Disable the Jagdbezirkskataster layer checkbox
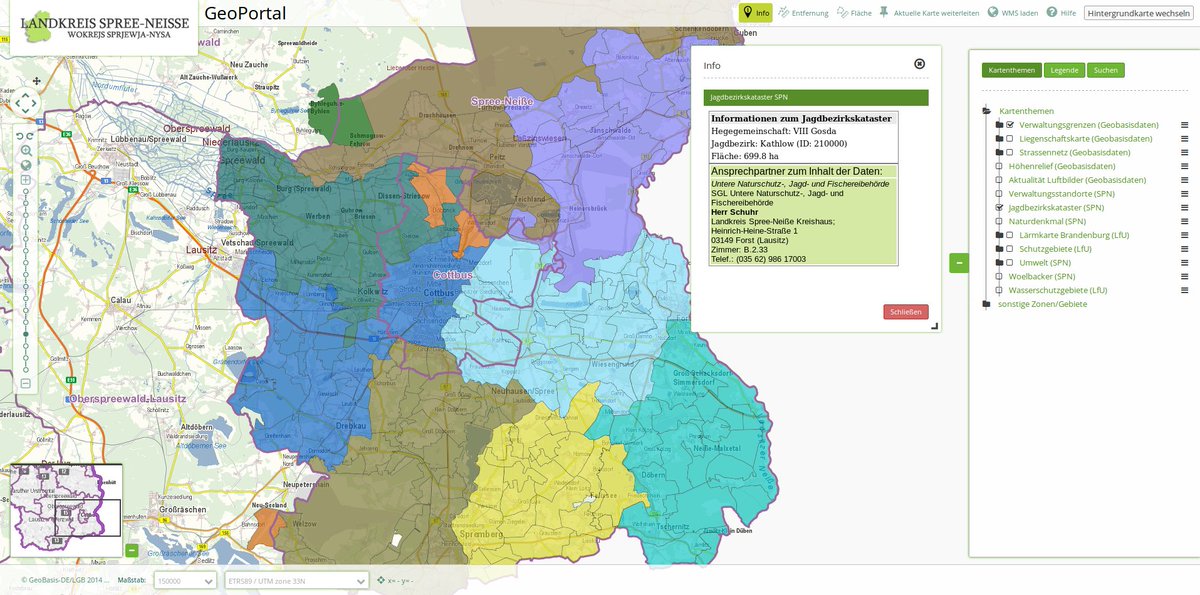1200x595 pixels. point(999,207)
